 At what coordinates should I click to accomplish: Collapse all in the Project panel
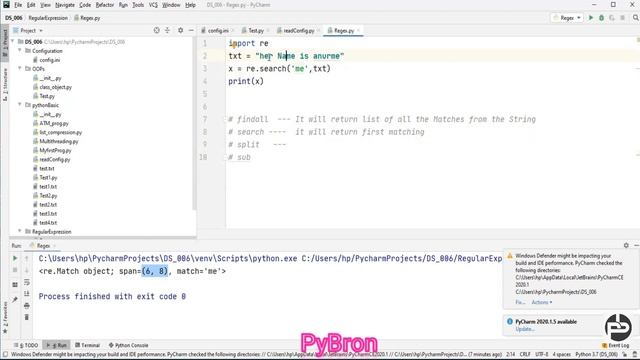[x=167, y=31]
